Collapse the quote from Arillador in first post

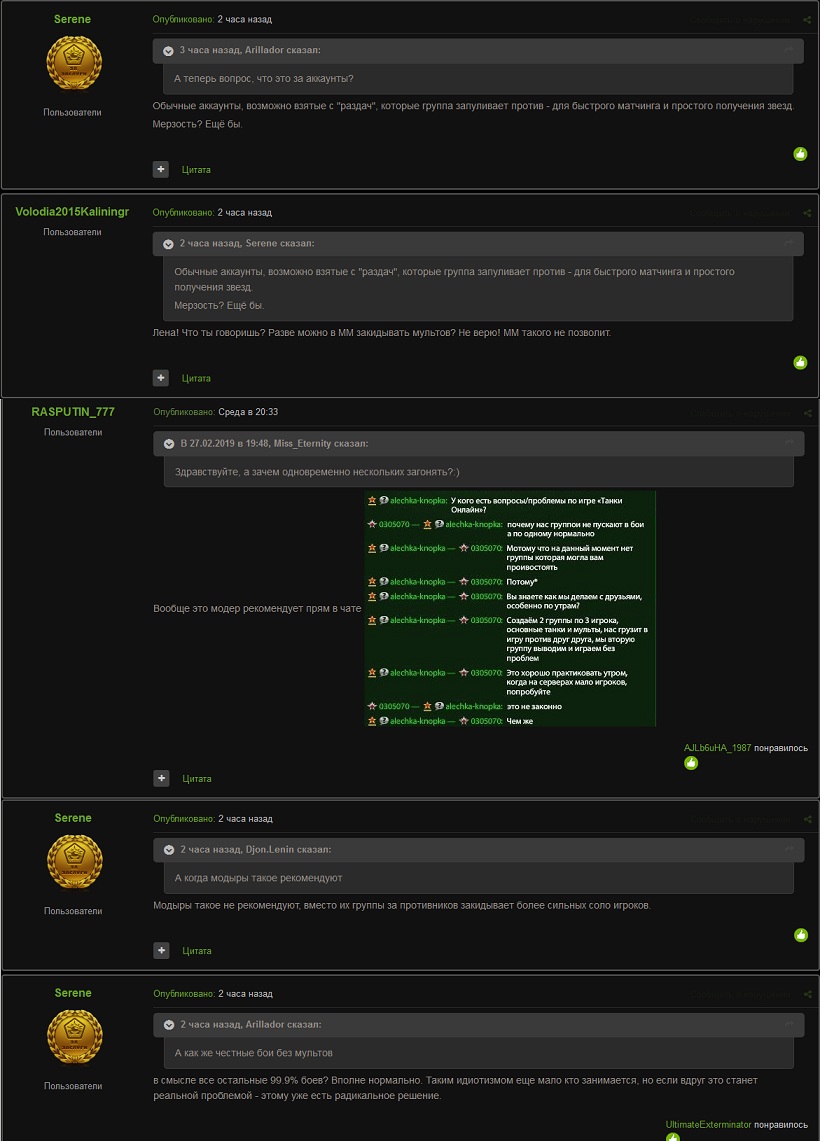click(x=169, y=50)
